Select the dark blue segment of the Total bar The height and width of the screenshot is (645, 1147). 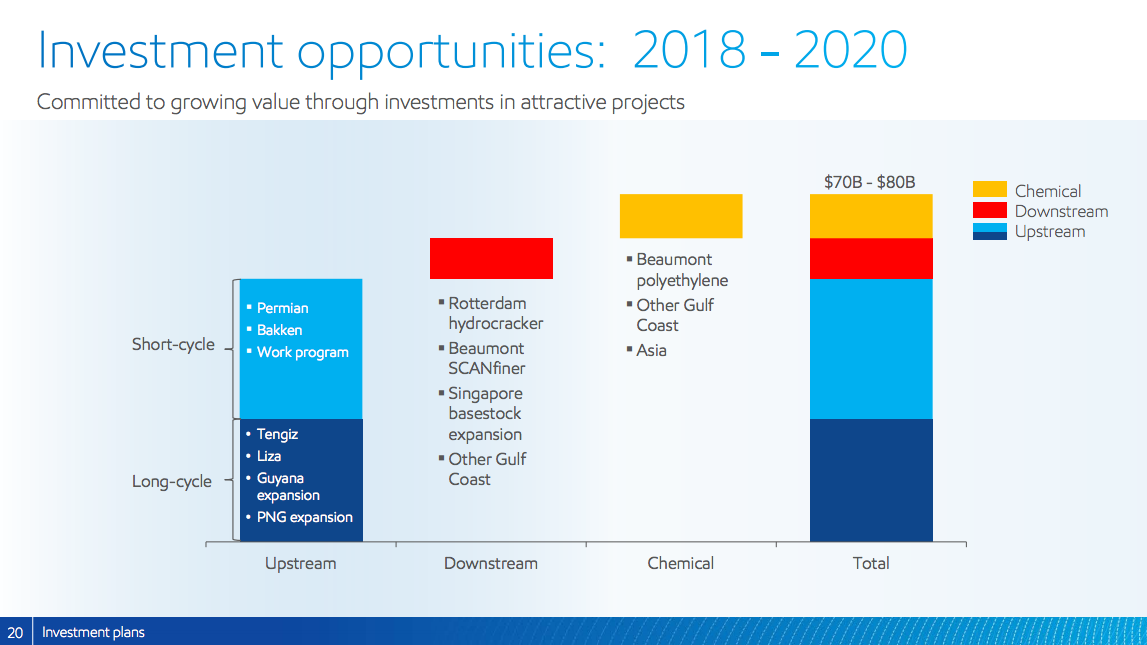[870, 480]
